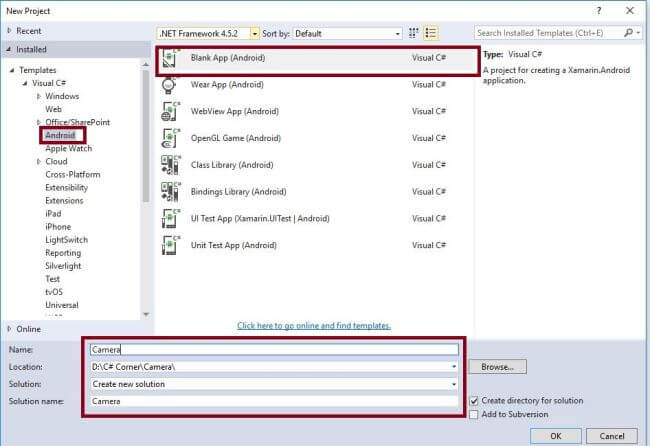650x446 pixels.
Task: Open the Solution dropdown Create new solution
Action: (454, 384)
